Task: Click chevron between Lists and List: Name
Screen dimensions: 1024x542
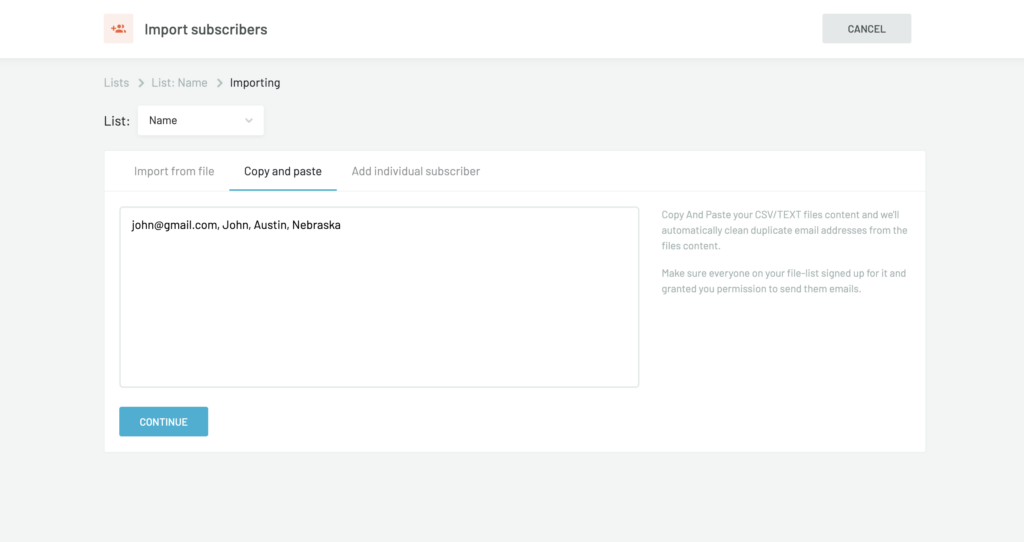Action: point(141,83)
